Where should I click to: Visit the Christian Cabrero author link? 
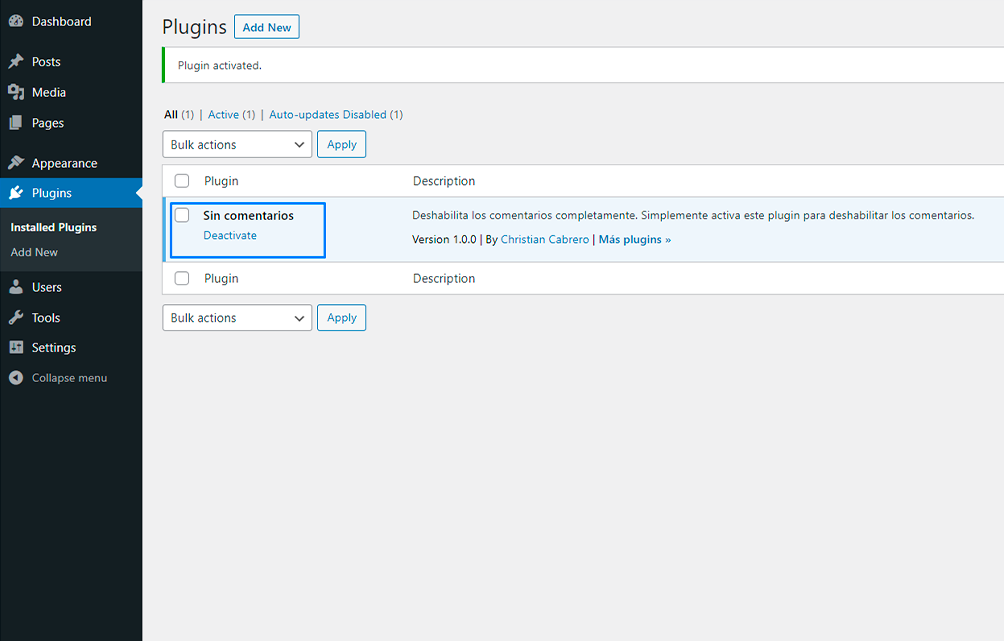point(545,239)
